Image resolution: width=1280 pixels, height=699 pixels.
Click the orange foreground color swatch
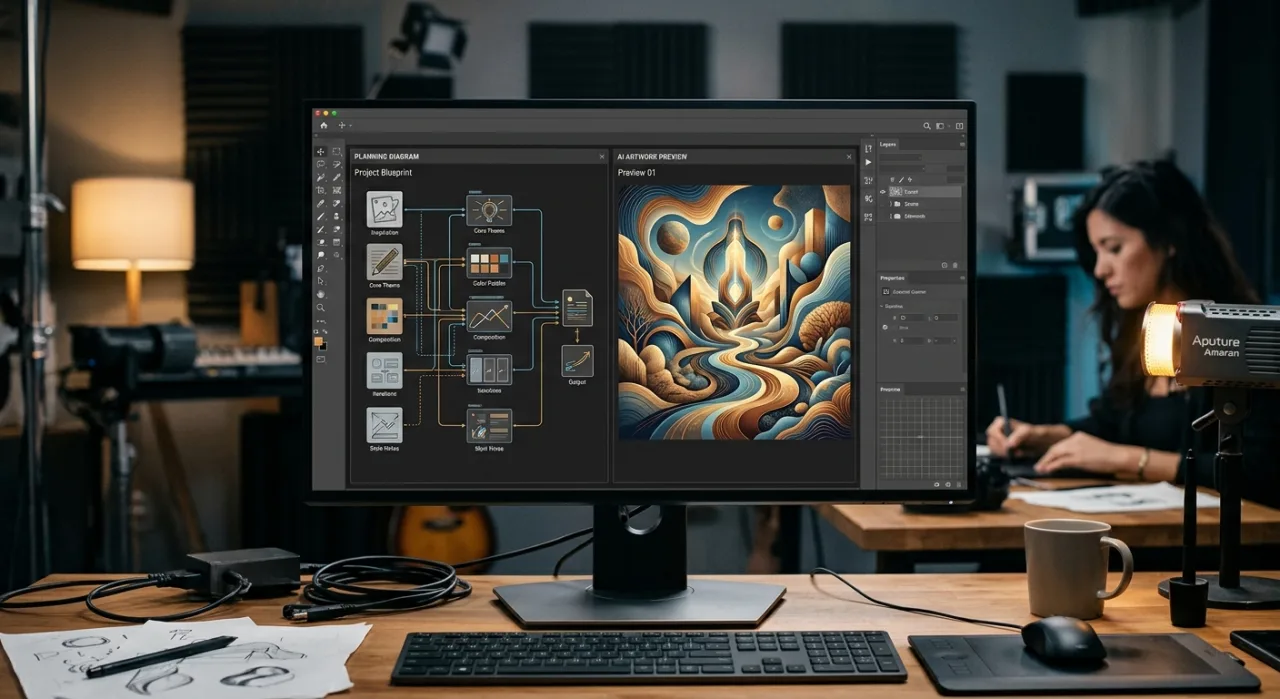pyautogui.click(x=318, y=341)
